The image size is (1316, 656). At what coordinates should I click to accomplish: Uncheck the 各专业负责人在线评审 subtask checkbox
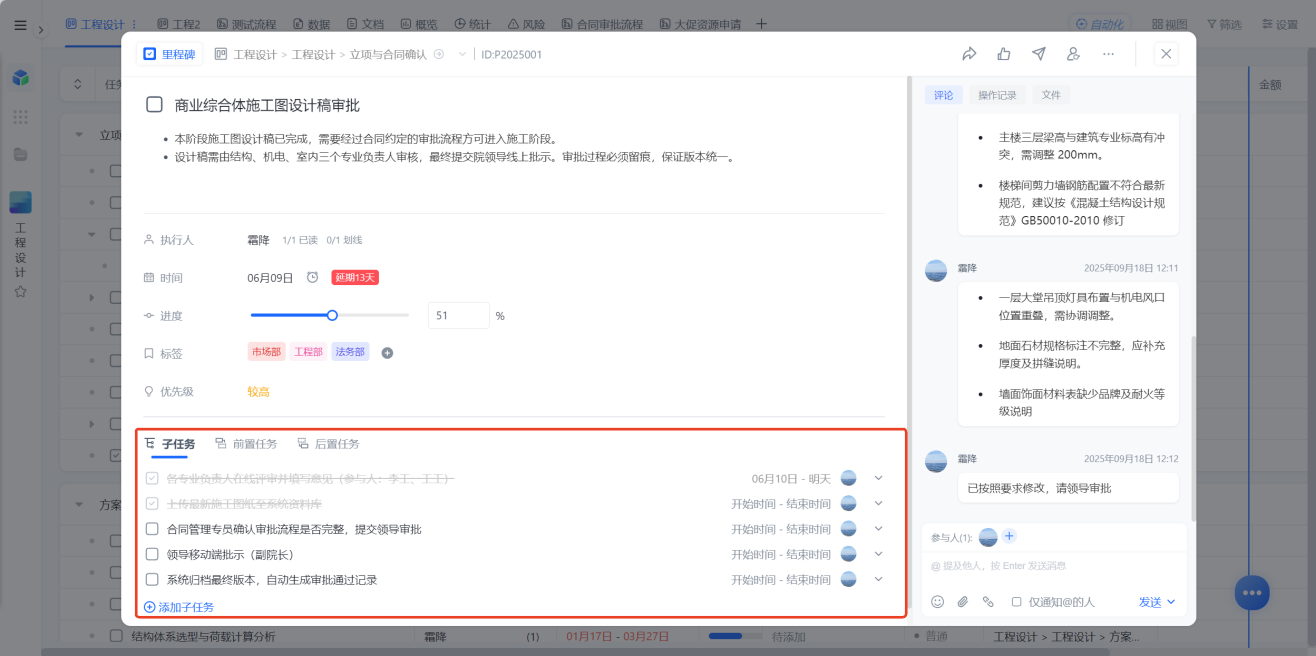click(152, 479)
